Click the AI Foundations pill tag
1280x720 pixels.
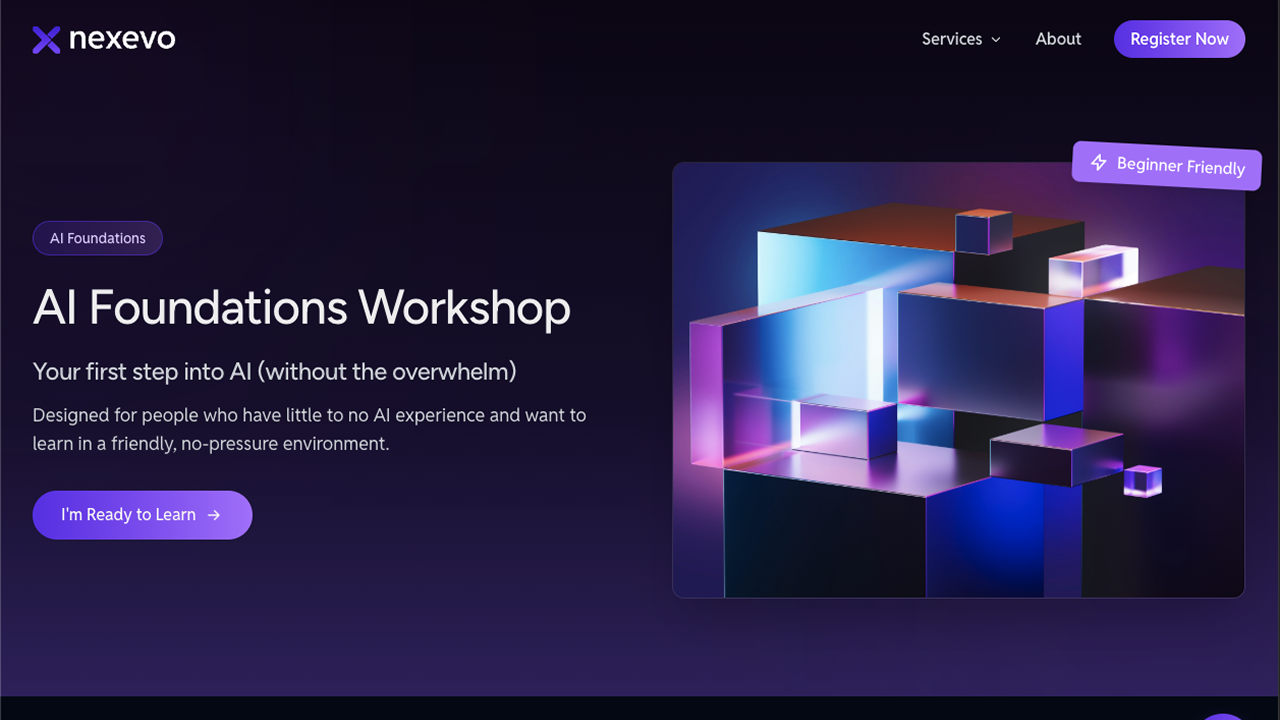(97, 238)
